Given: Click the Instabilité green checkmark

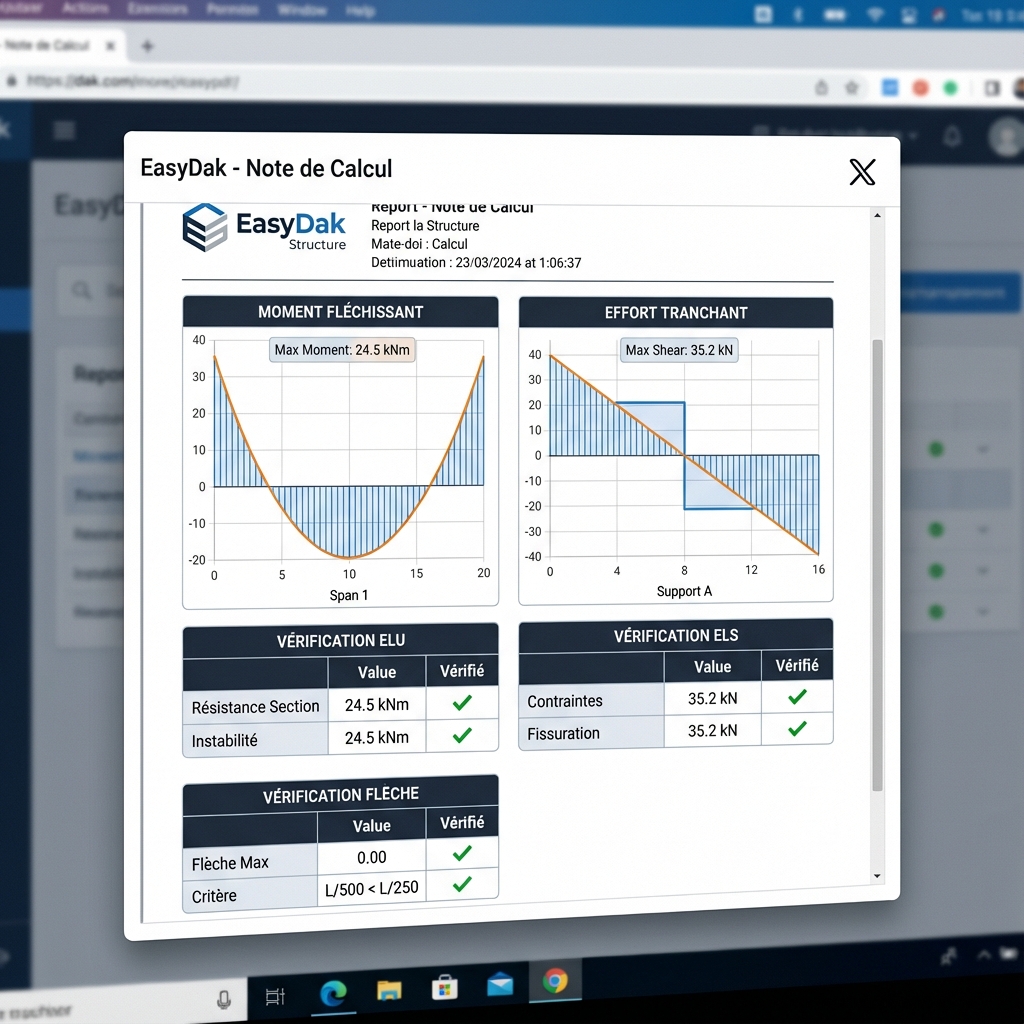Looking at the screenshot, I should [462, 735].
